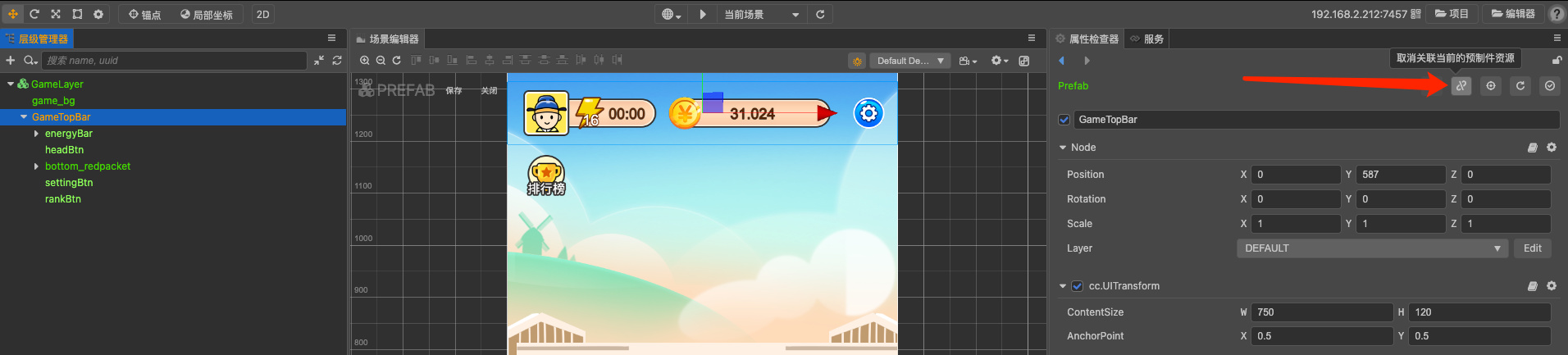Click the help question mark icon
The image size is (1568, 355).
point(1556,14)
